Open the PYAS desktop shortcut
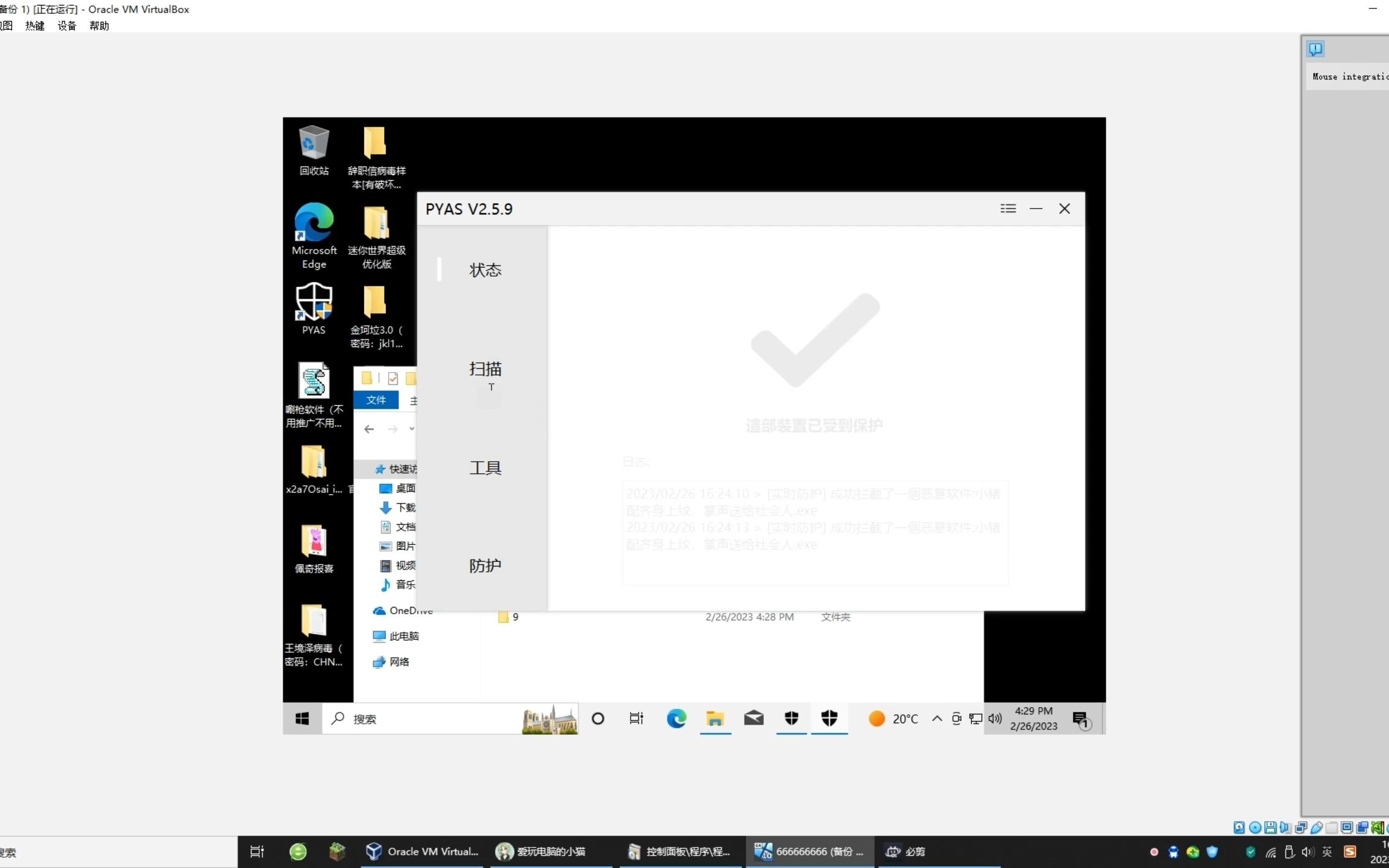The width and height of the screenshot is (1389, 868). [x=313, y=309]
